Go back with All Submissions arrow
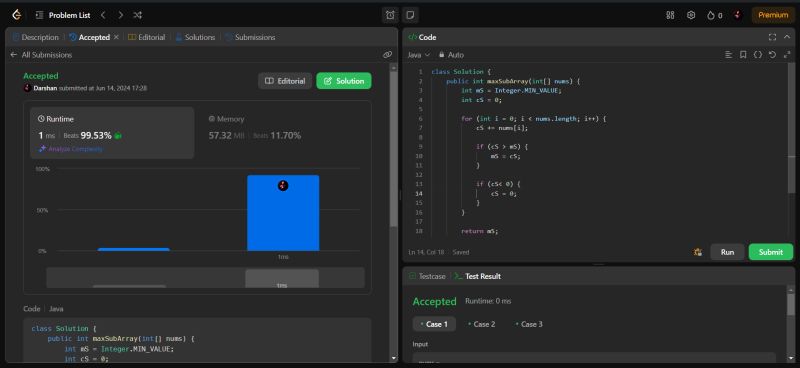Screen dimensions: 800x368 coord(14,55)
